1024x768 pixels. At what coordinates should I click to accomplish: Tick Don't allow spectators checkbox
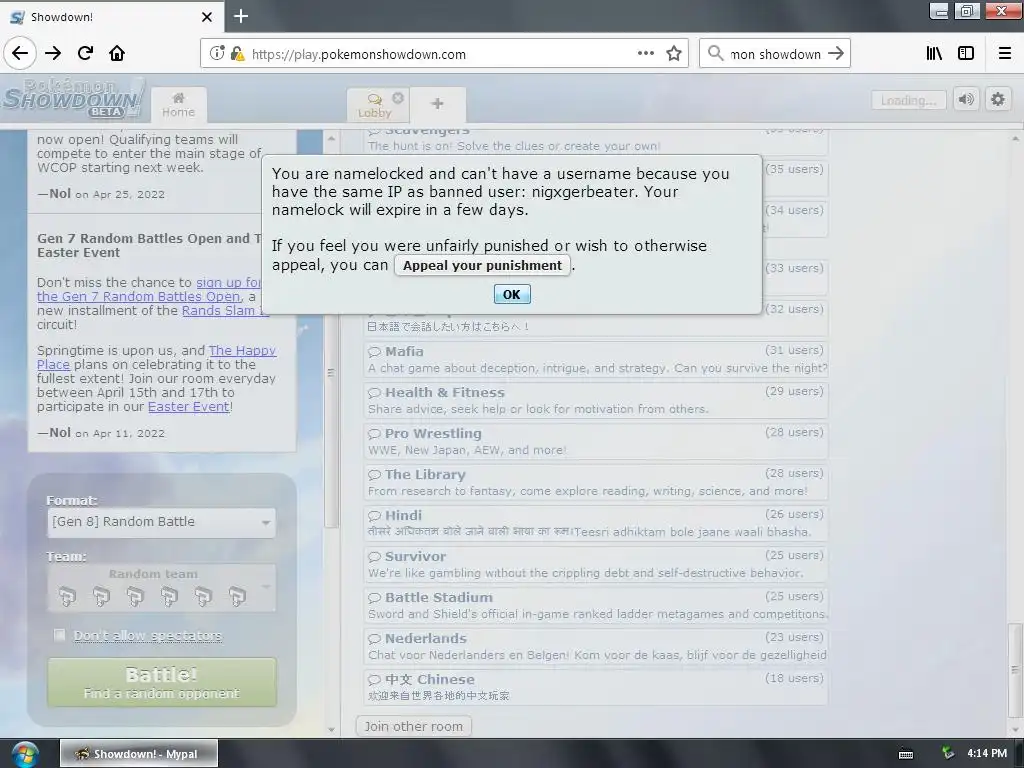[59, 635]
